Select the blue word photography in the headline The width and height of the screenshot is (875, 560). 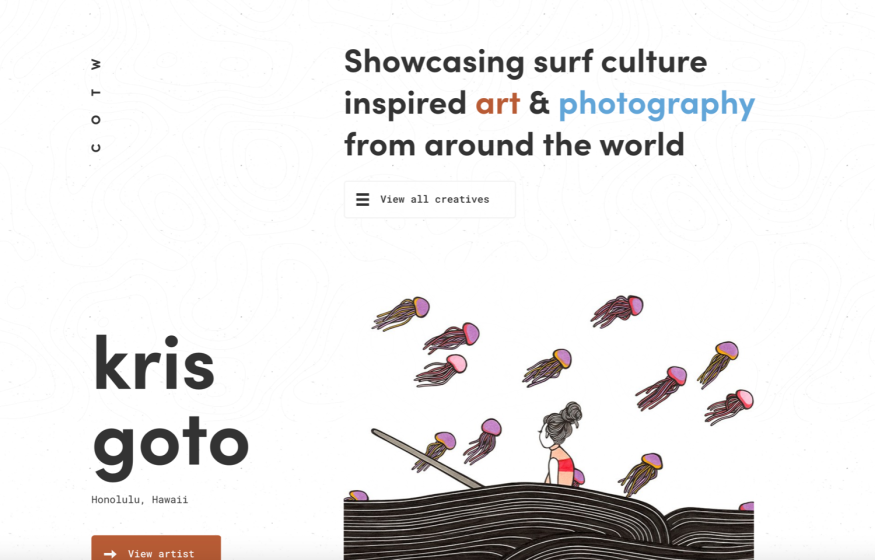(x=657, y=105)
